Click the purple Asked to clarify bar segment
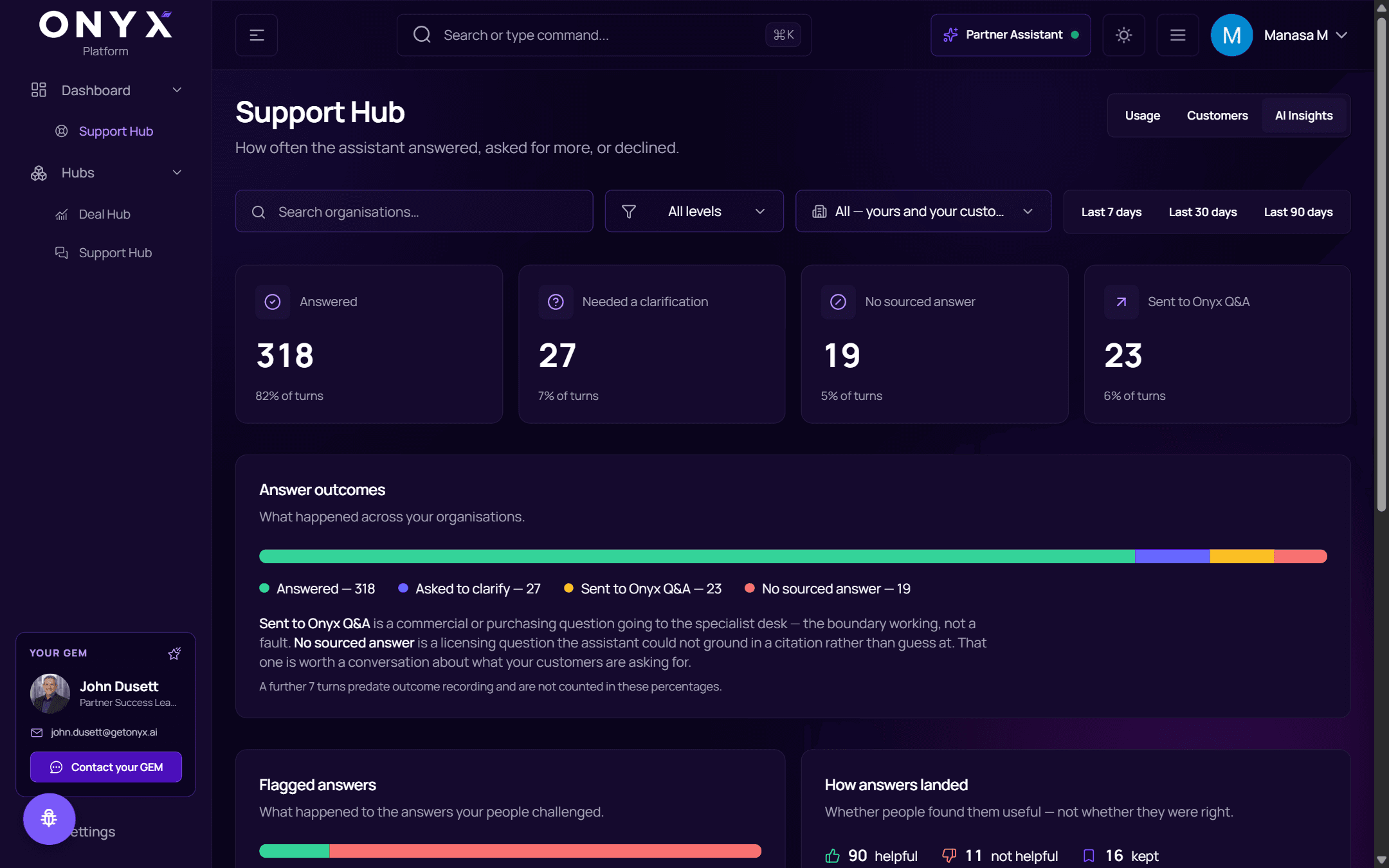Image resolution: width=1389 pixels, height=868 pixels. (1172, 556)
